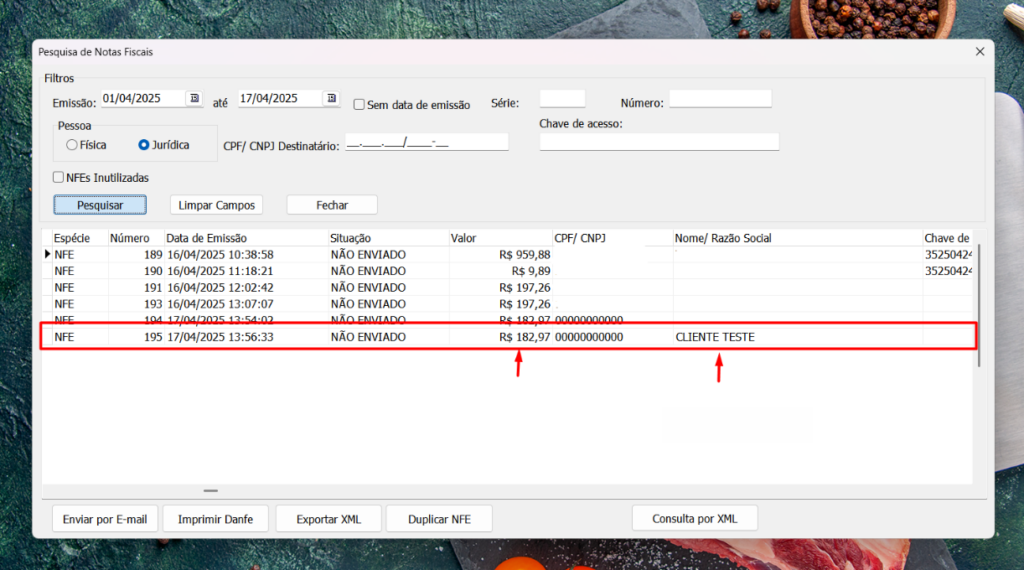The width and height of the screenshot is (1024, 570).
Task: Click the Pesquisar button
Action: coord(100,205)
